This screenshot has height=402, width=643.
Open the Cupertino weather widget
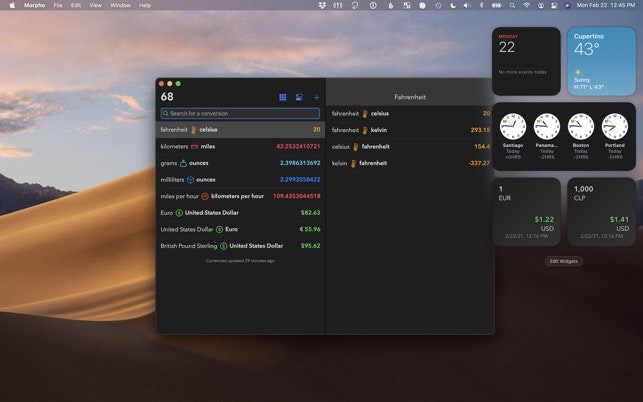(602, 61)
